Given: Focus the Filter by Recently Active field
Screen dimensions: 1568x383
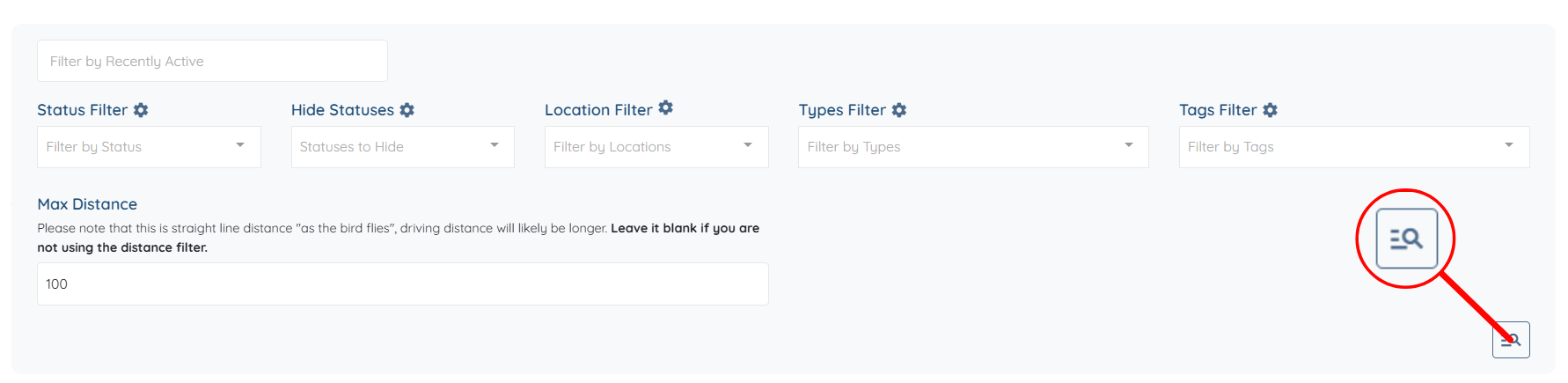Looking at the screenshot, I should [x=212, y=61].
